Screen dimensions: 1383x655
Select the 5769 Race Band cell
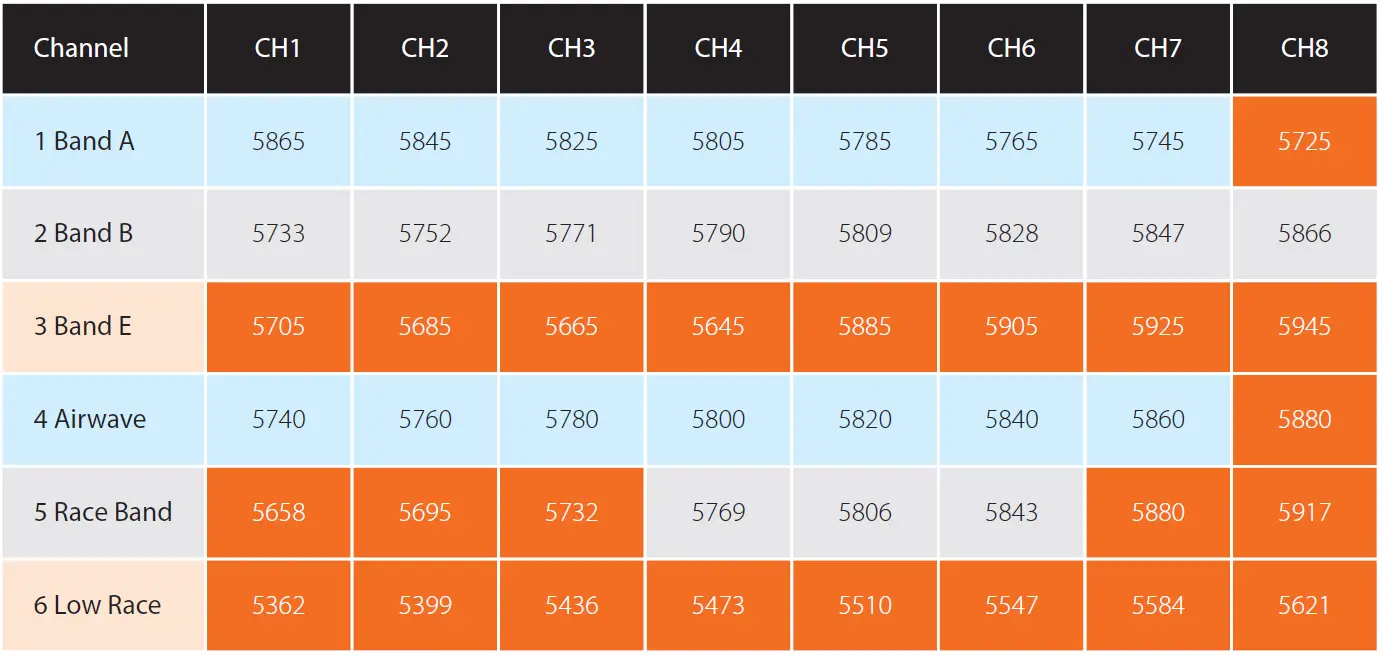pyautogui.click(x=718, y=512)
